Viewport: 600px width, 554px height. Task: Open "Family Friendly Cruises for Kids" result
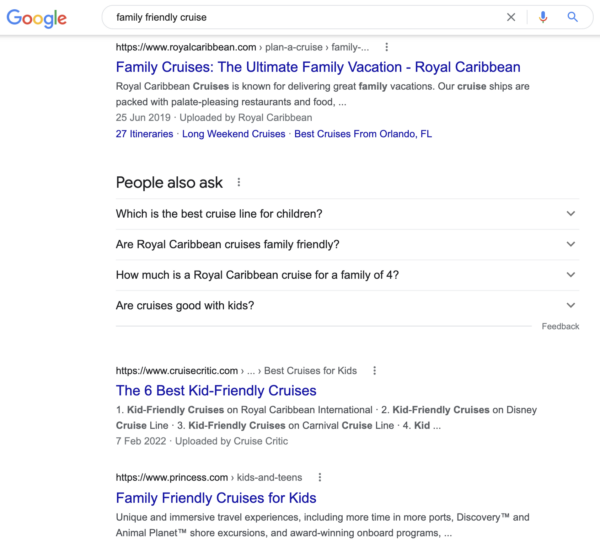(x=216, y=498)
